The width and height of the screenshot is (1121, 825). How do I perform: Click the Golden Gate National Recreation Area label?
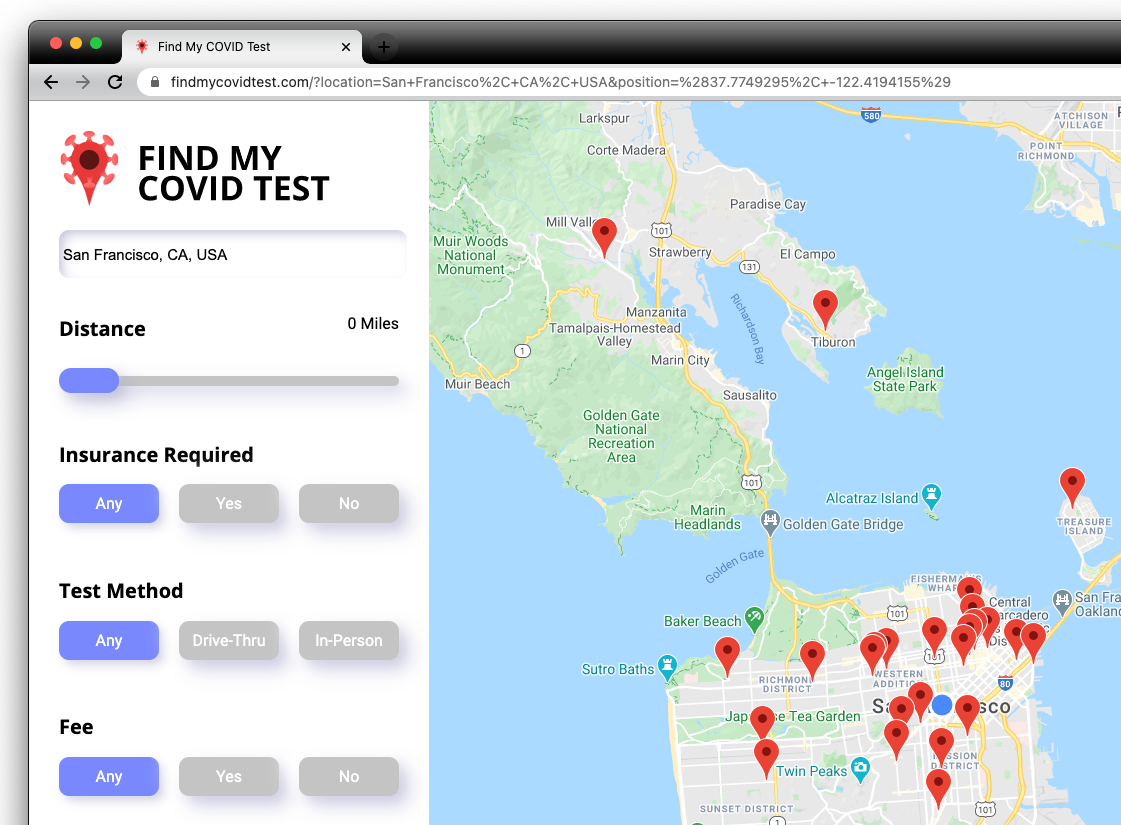[621, 436]
